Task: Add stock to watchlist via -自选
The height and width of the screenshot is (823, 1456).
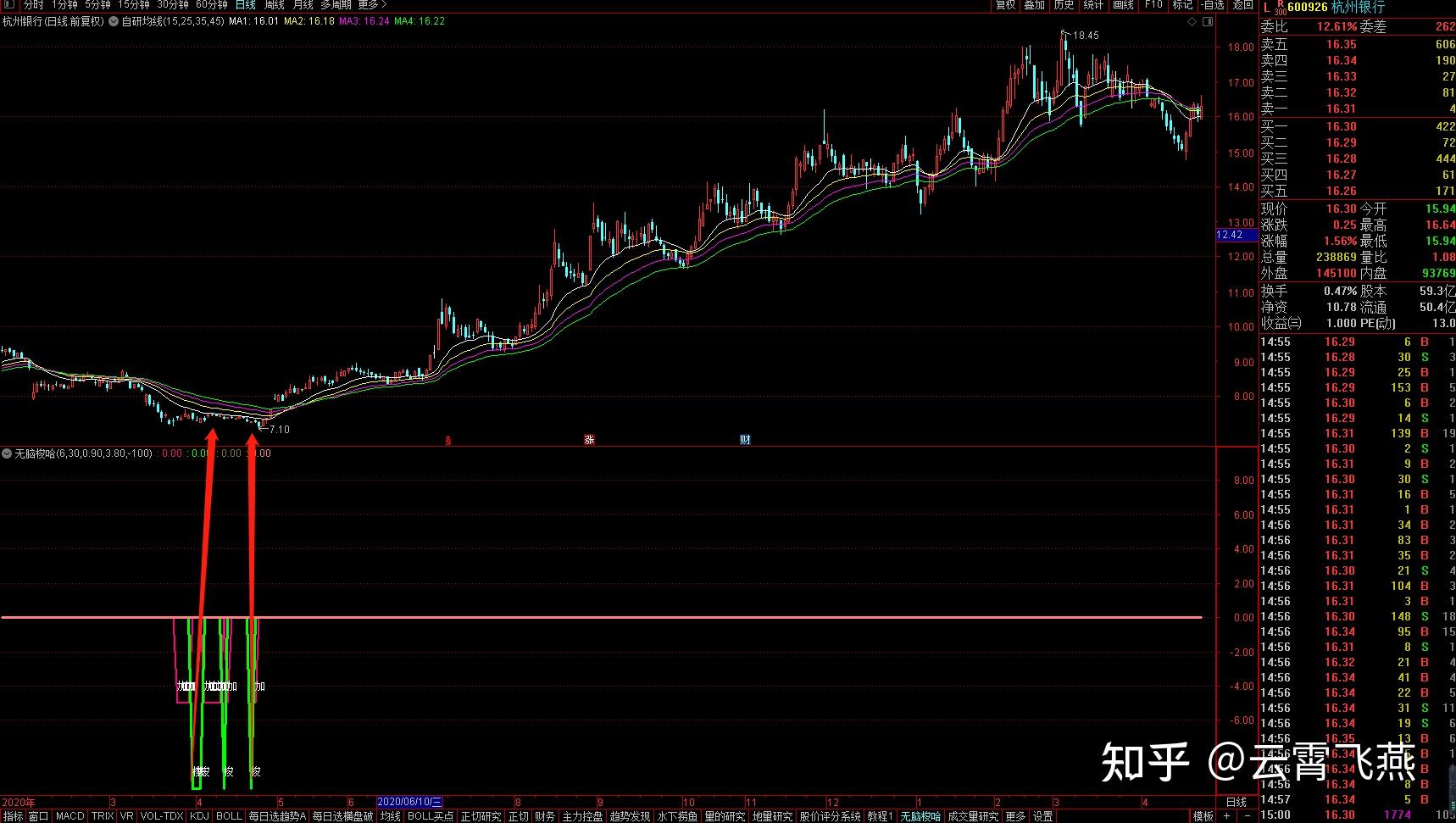Action: 1213,5
